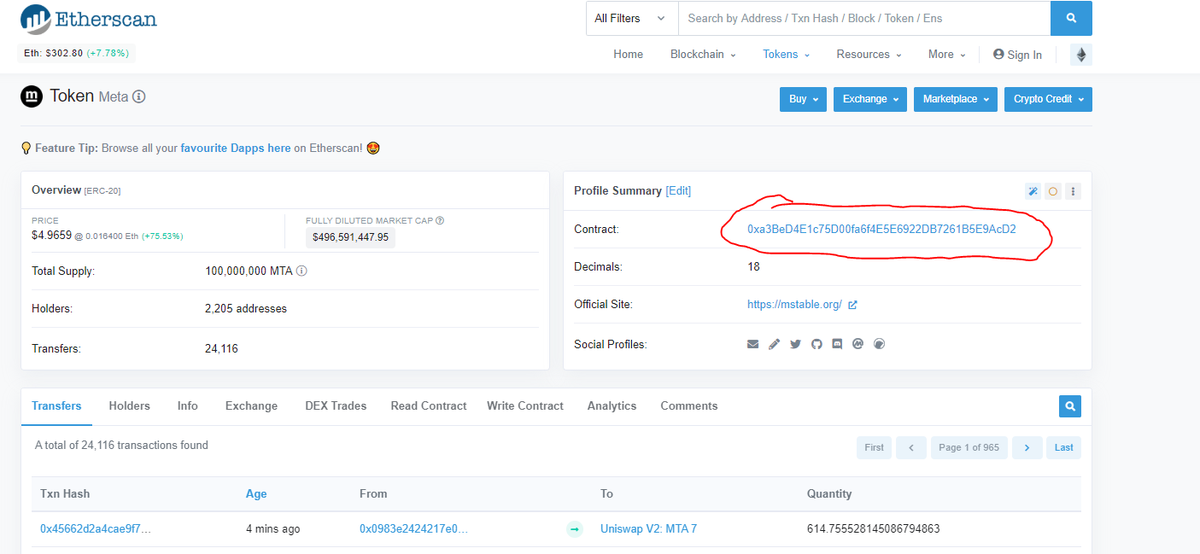The image size is (1200, 554).
Task: Click the CoinGecko social icon
Action: pos(879,344)
